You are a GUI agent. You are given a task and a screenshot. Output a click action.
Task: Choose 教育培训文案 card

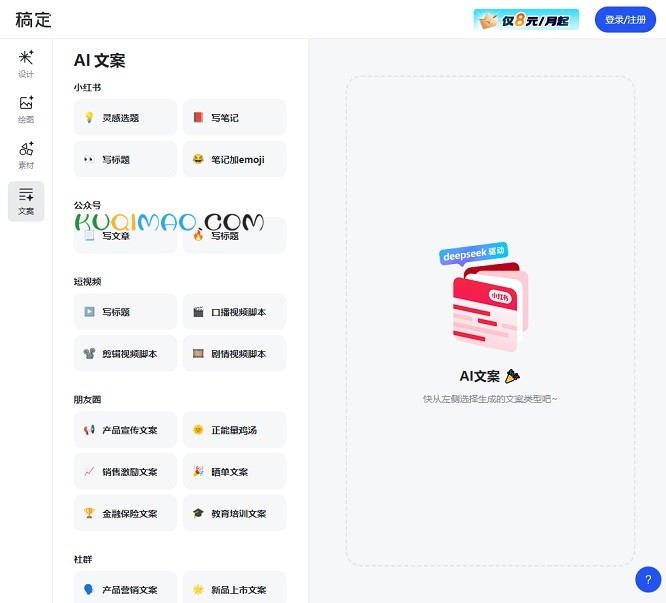click(x=234, y=513)
